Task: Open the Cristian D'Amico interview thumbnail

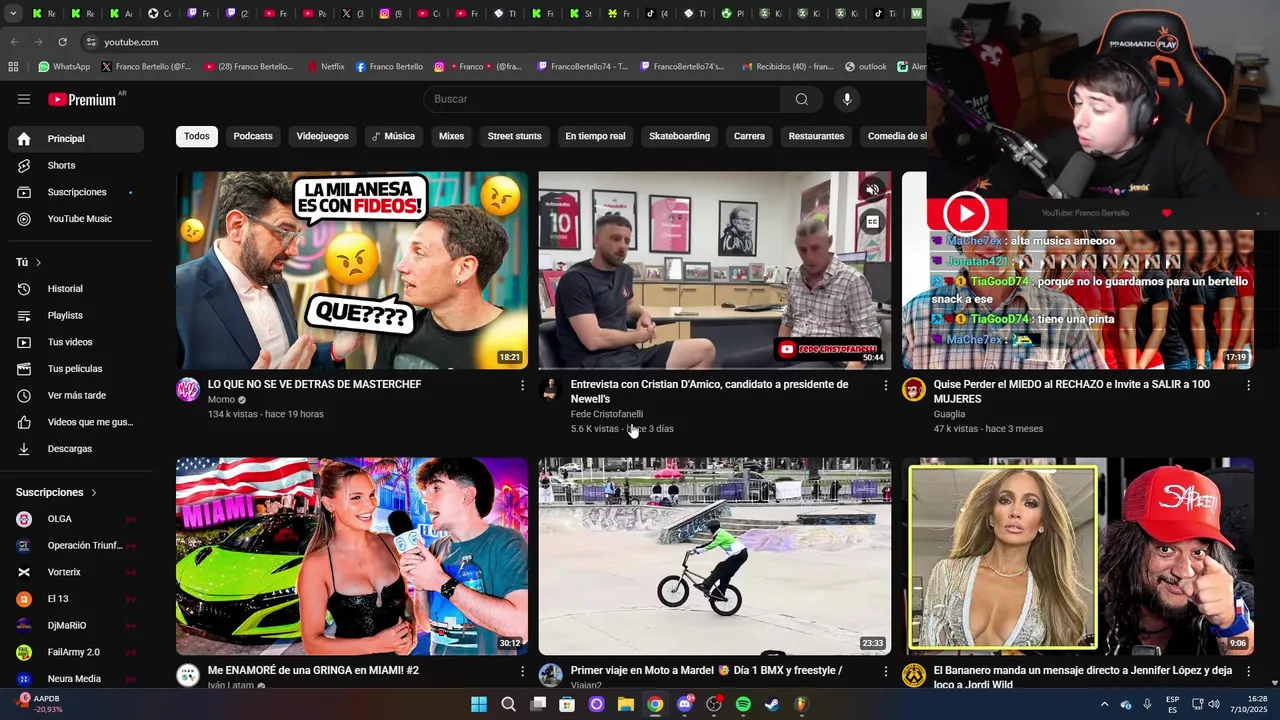Action: (x=714, y=270)
